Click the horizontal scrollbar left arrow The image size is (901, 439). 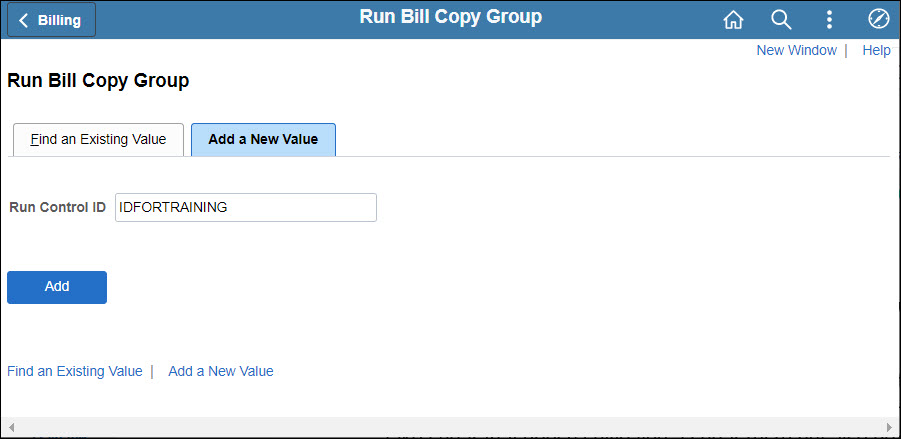click(x=11, y=427)
